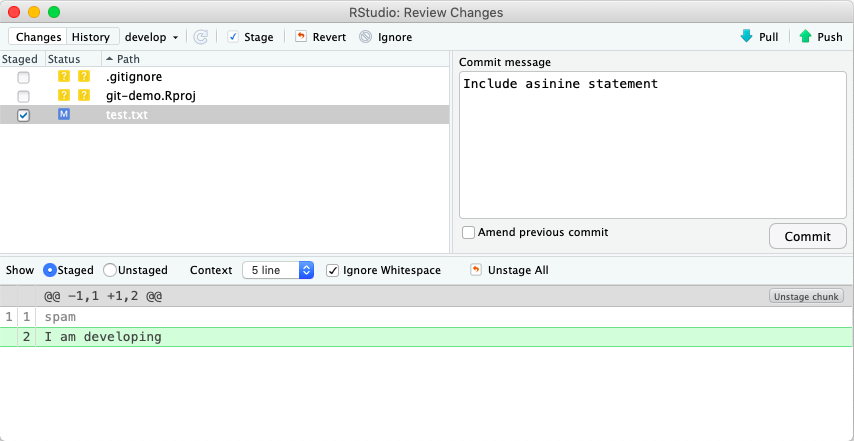Click the diff line 'spam'

coord(60,317)
